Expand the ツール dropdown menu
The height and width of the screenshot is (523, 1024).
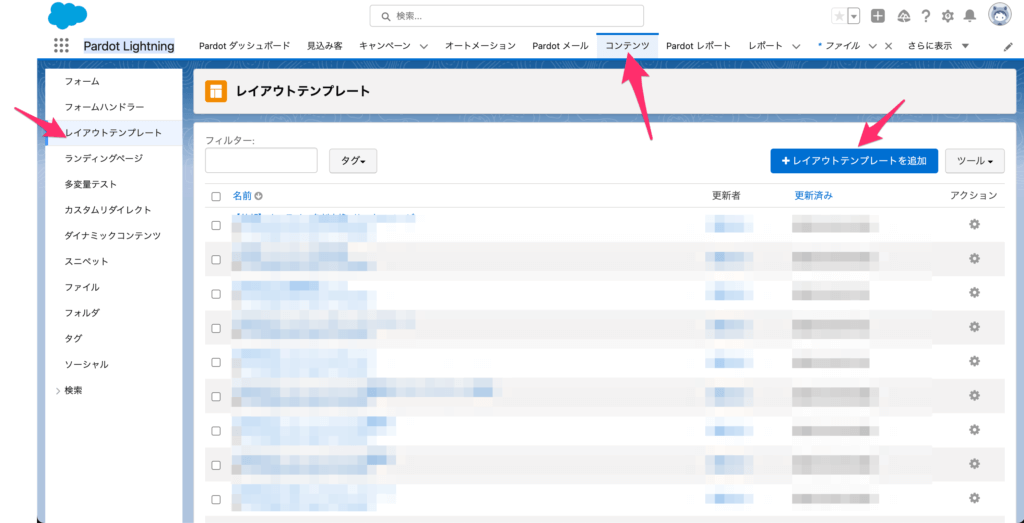974,161
